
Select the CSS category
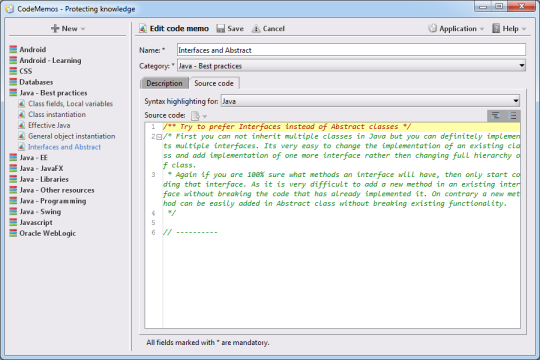[x=25, y=71]
